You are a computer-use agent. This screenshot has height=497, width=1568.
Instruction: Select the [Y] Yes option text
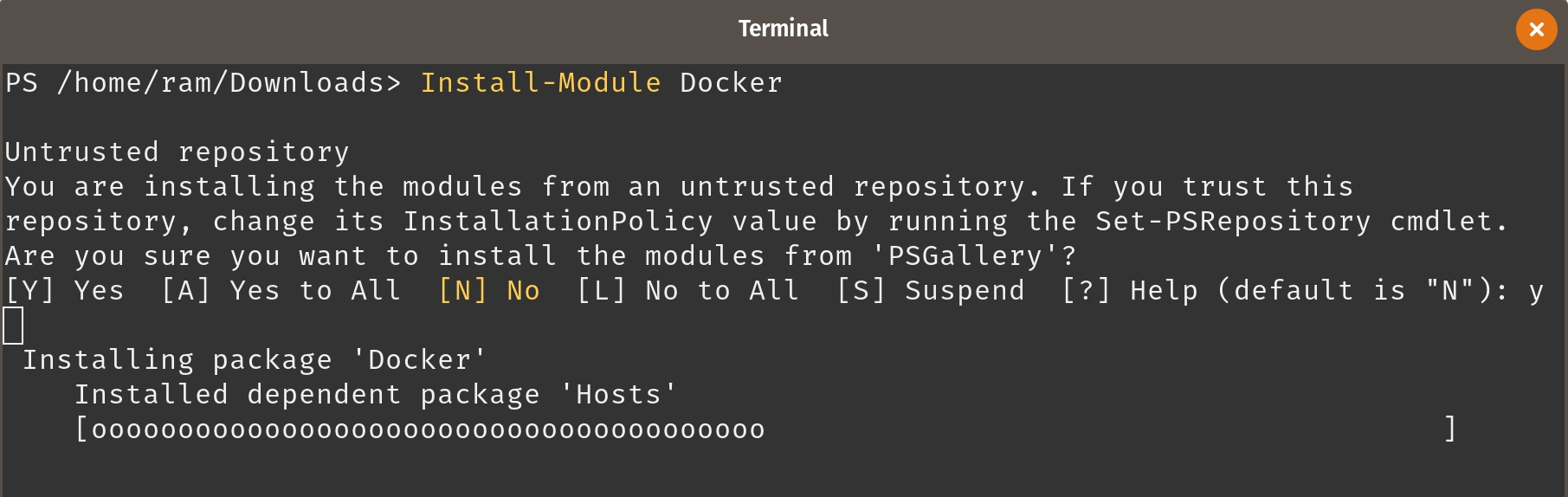[x=65, y=291]
